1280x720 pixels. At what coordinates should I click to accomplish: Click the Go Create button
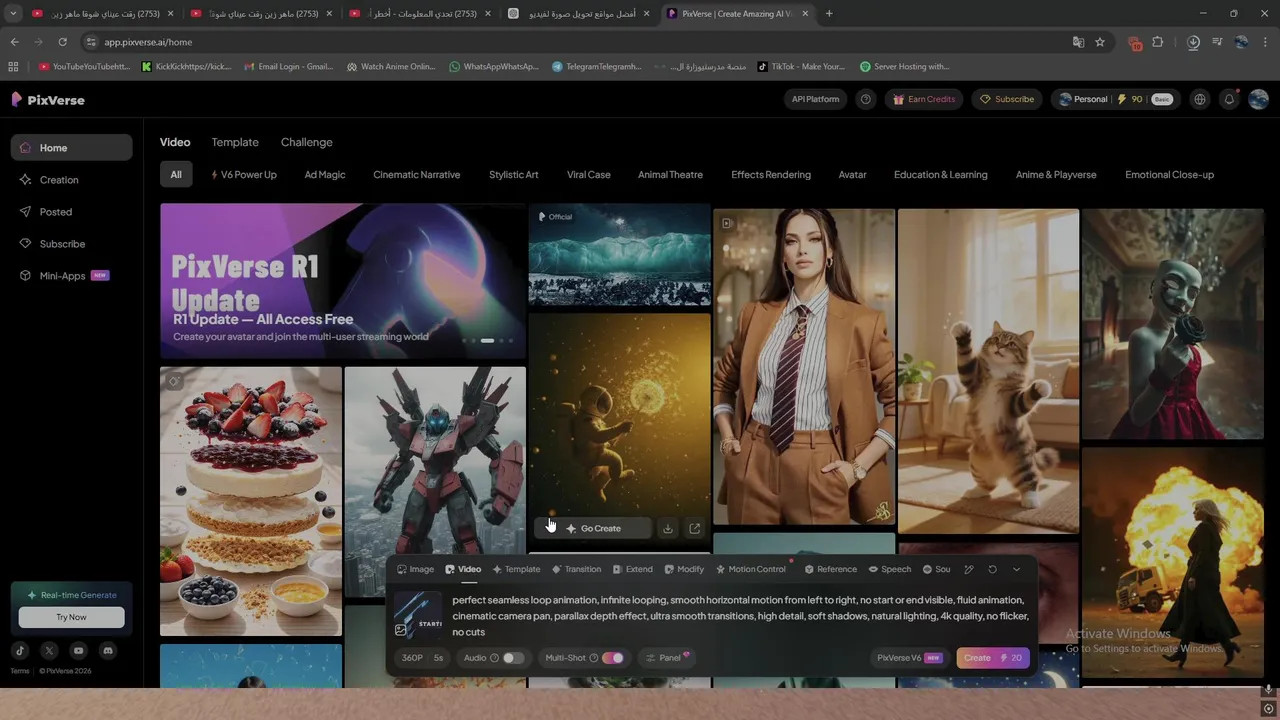[593, 528]
